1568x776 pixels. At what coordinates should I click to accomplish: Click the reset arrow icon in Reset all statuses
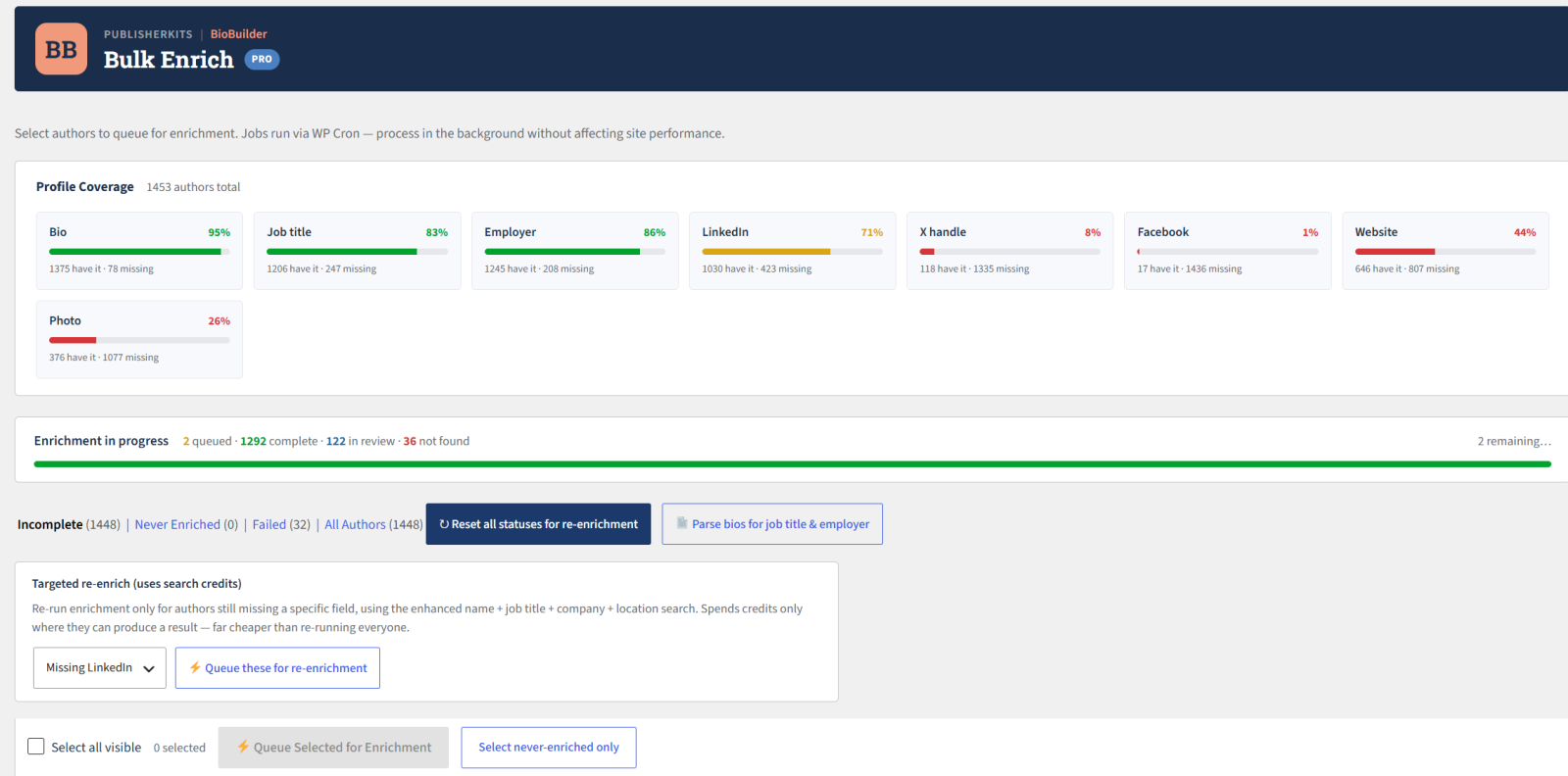tap(444, 524)
